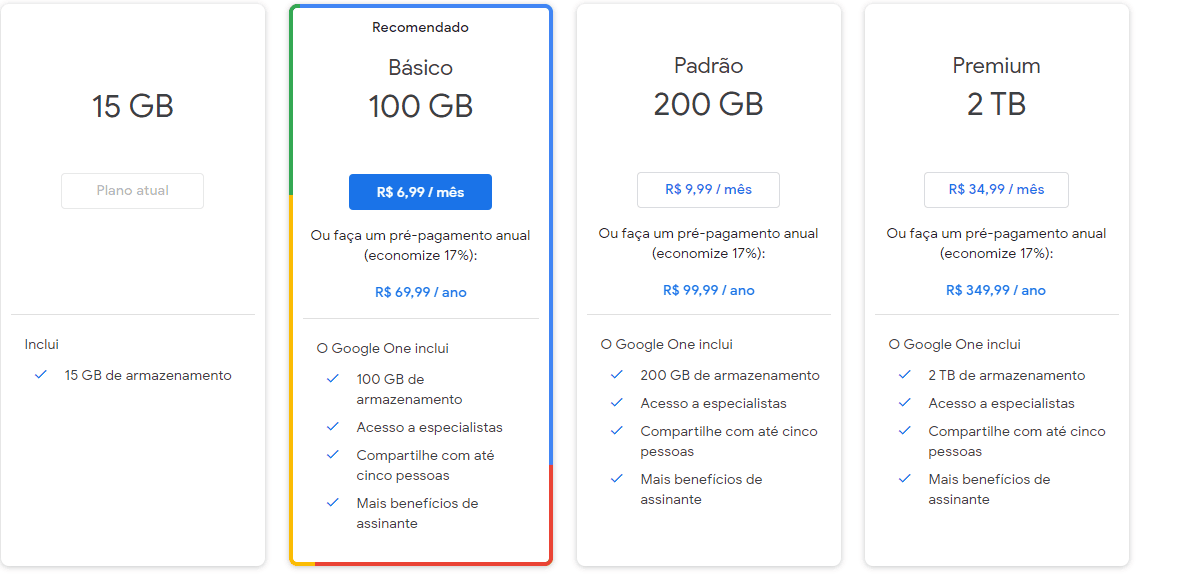The height and width of the screenshot is (578, 1194).
Task: Click checkmark beside 200 GB de armazenamento
Action: (x=617, y=375)
